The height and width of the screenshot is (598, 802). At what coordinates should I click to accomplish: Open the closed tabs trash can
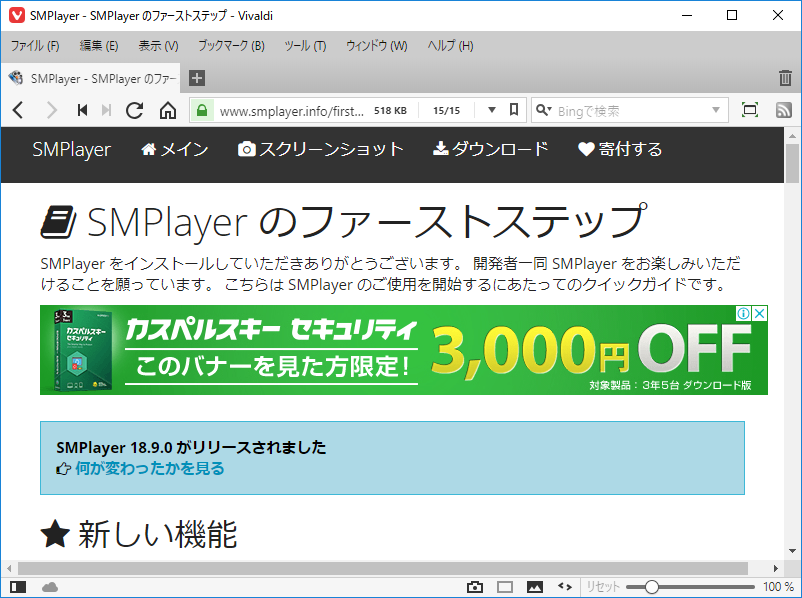point(785,78)
